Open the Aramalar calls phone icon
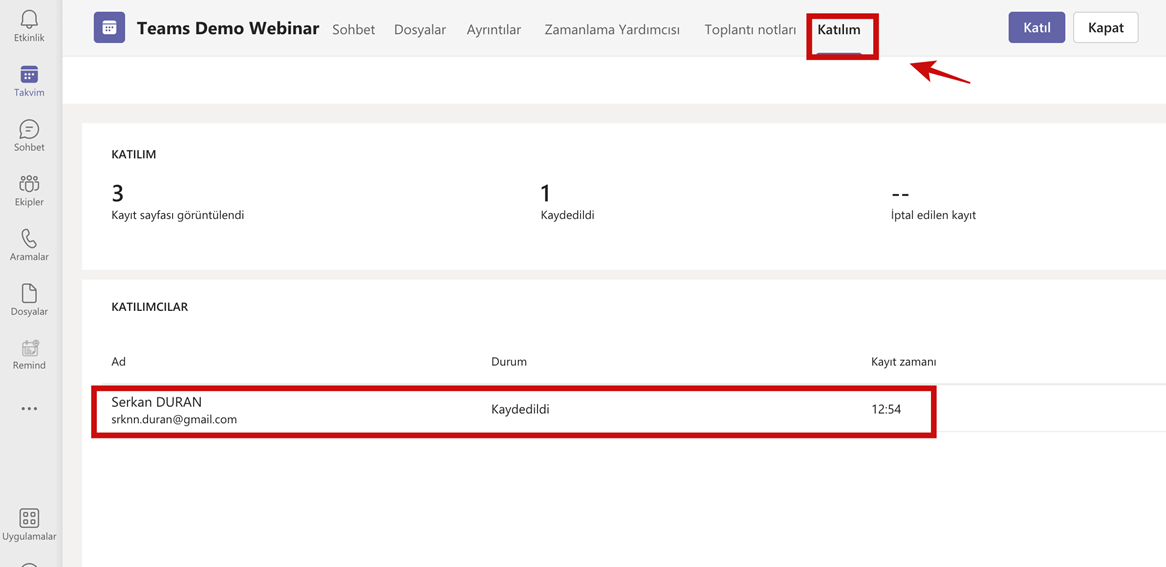The height and width of the screenshot is (567, 1166). (x=29, y=238)
